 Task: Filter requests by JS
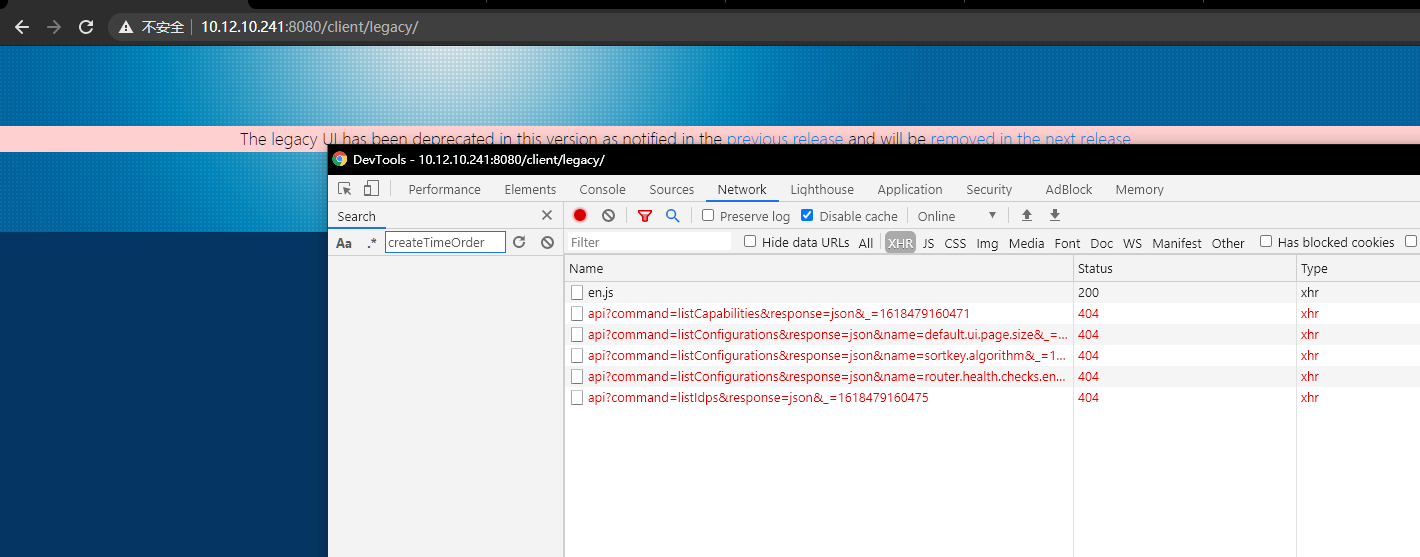(928, 243)
